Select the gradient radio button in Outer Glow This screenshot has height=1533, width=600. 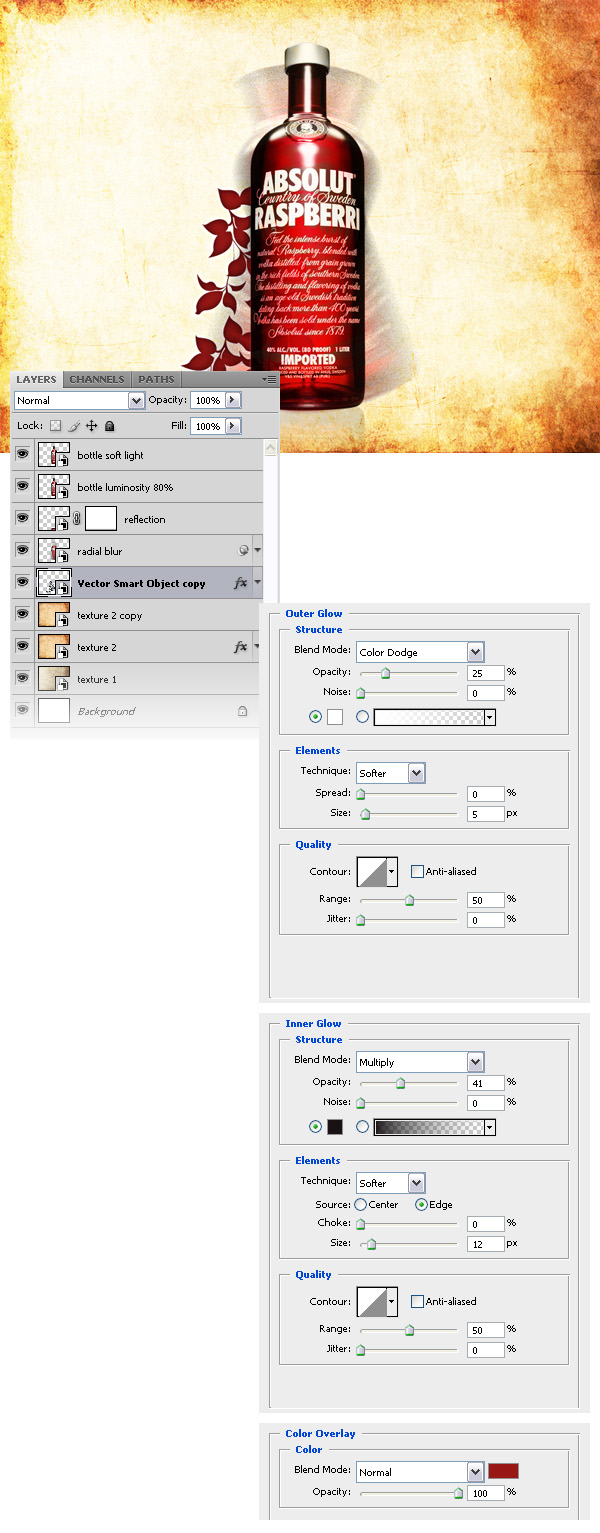pyautogui.click(x=362, y=716)
